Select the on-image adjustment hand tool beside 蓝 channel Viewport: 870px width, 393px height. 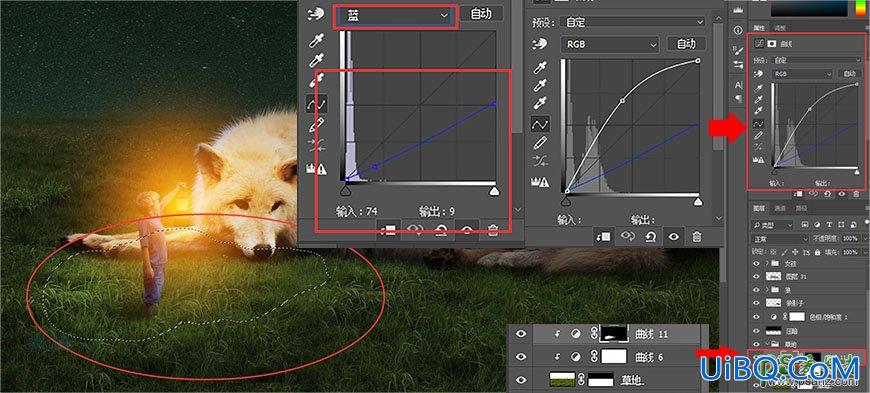click(316, 15)
